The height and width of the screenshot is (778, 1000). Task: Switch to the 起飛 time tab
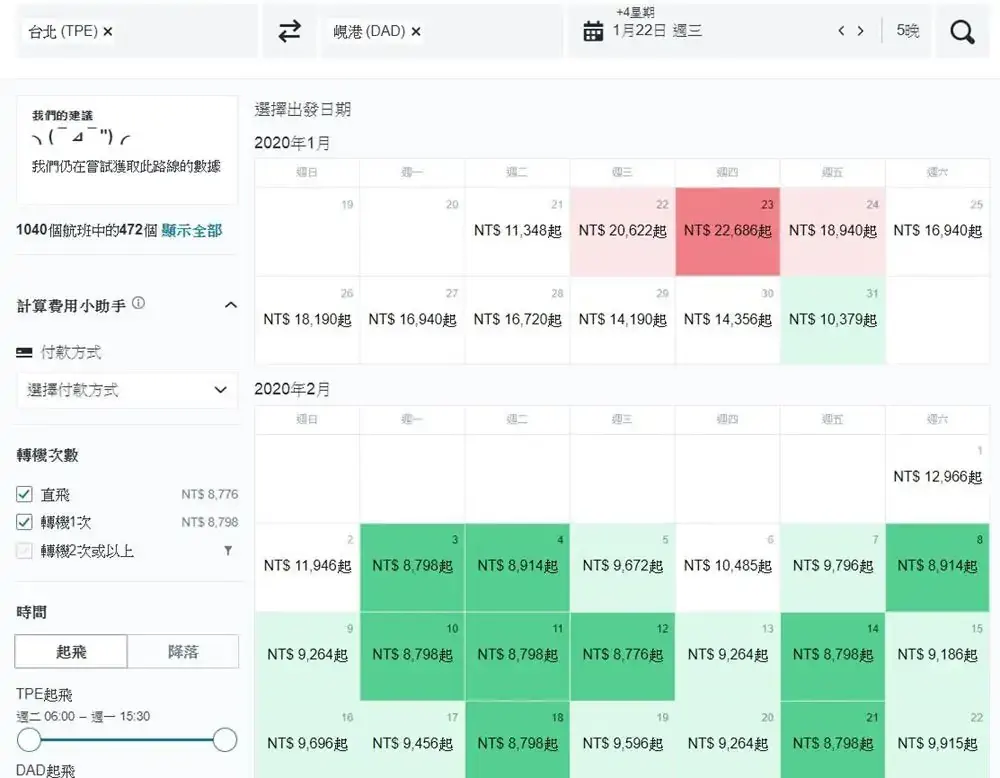(71, 651)
